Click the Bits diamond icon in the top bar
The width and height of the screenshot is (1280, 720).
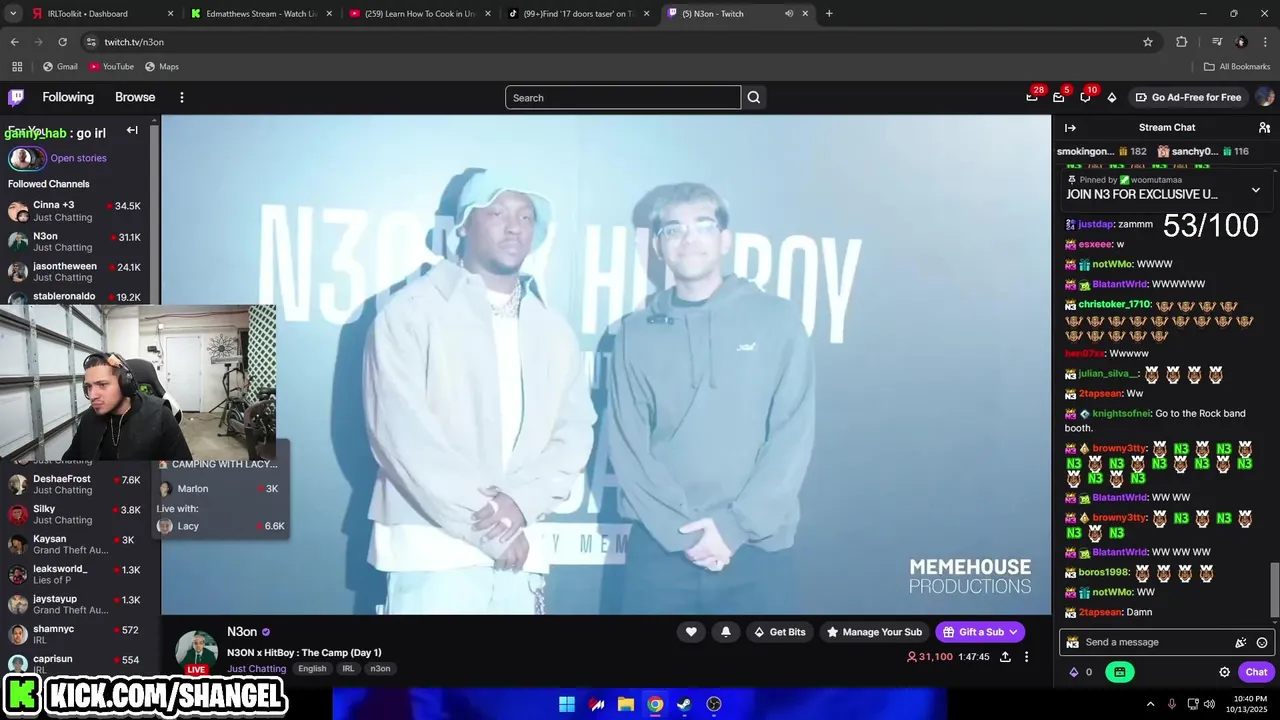click(1112, 97)
